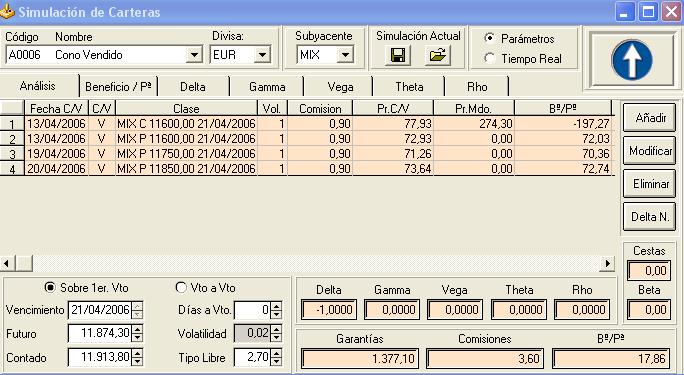Open the Delta tab

click(193, 87)
